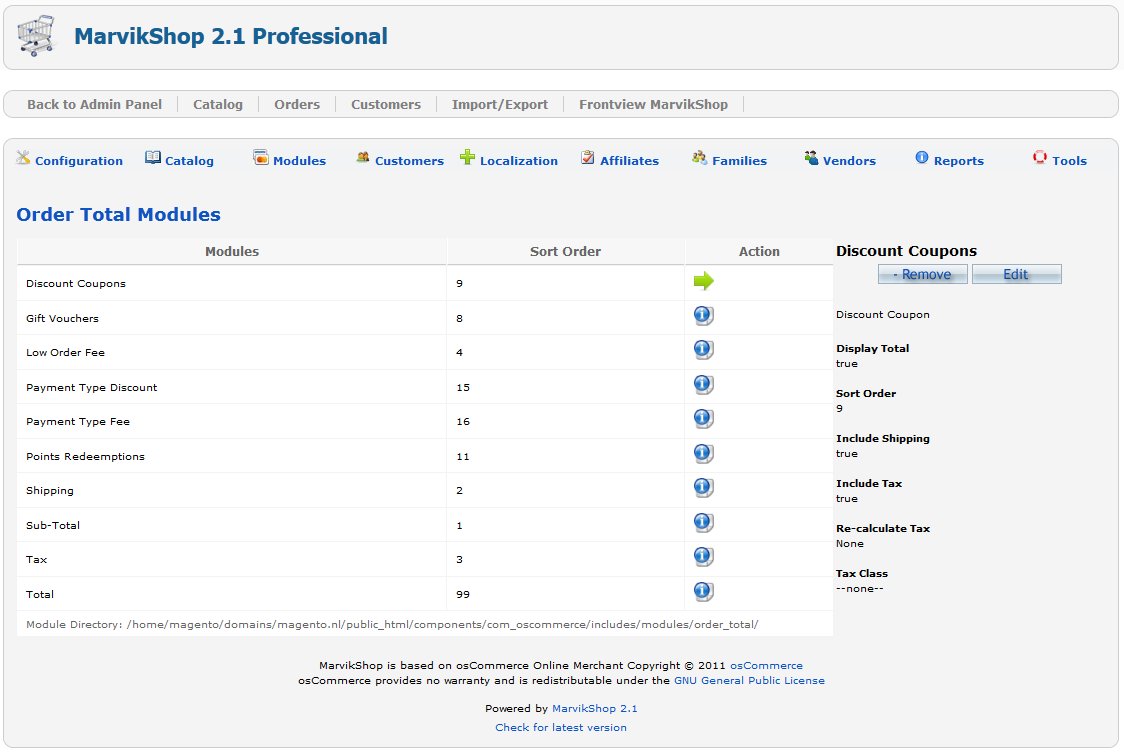Click info icon for Shipping module
This screenshot has height=755, width=1124.
tap(704, 488)
